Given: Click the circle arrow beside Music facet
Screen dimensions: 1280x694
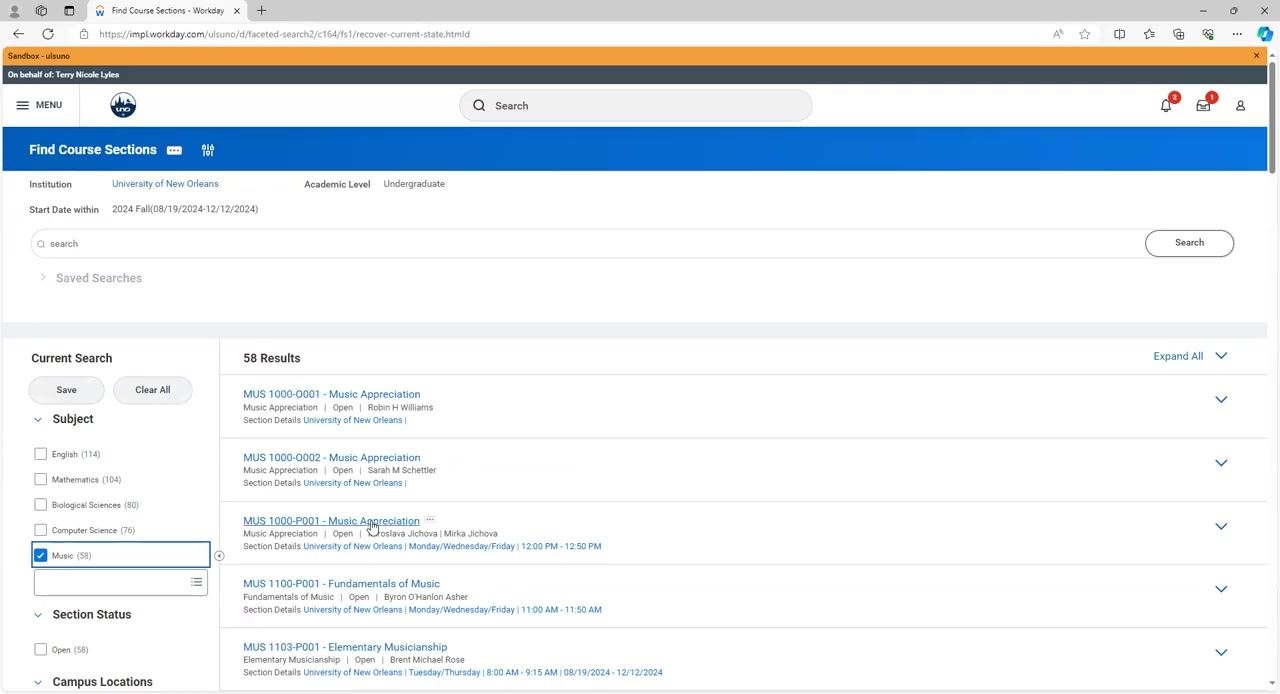Looking at the screenshot, I should [219, 556].
